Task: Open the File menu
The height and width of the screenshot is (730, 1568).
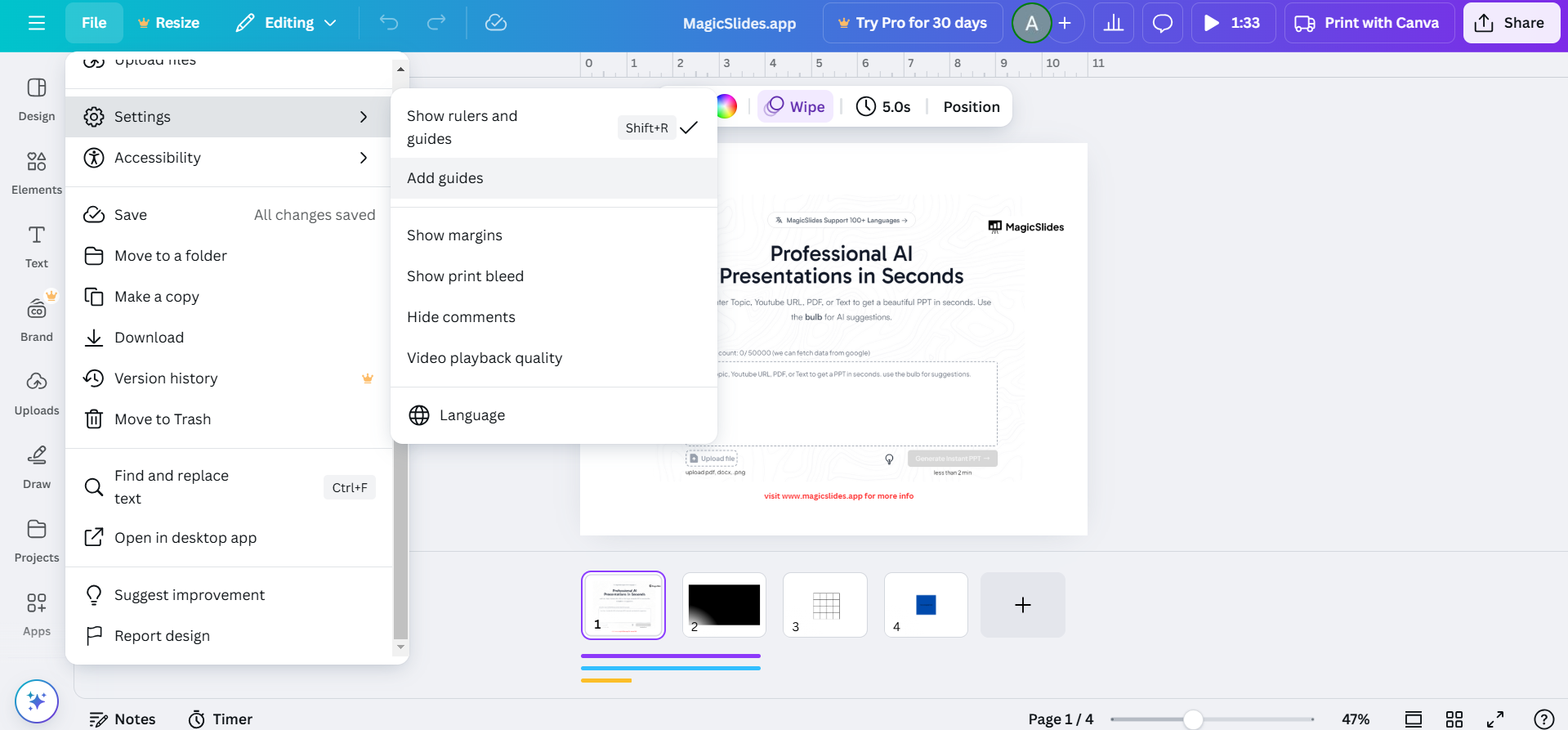Action: (94, 23)
